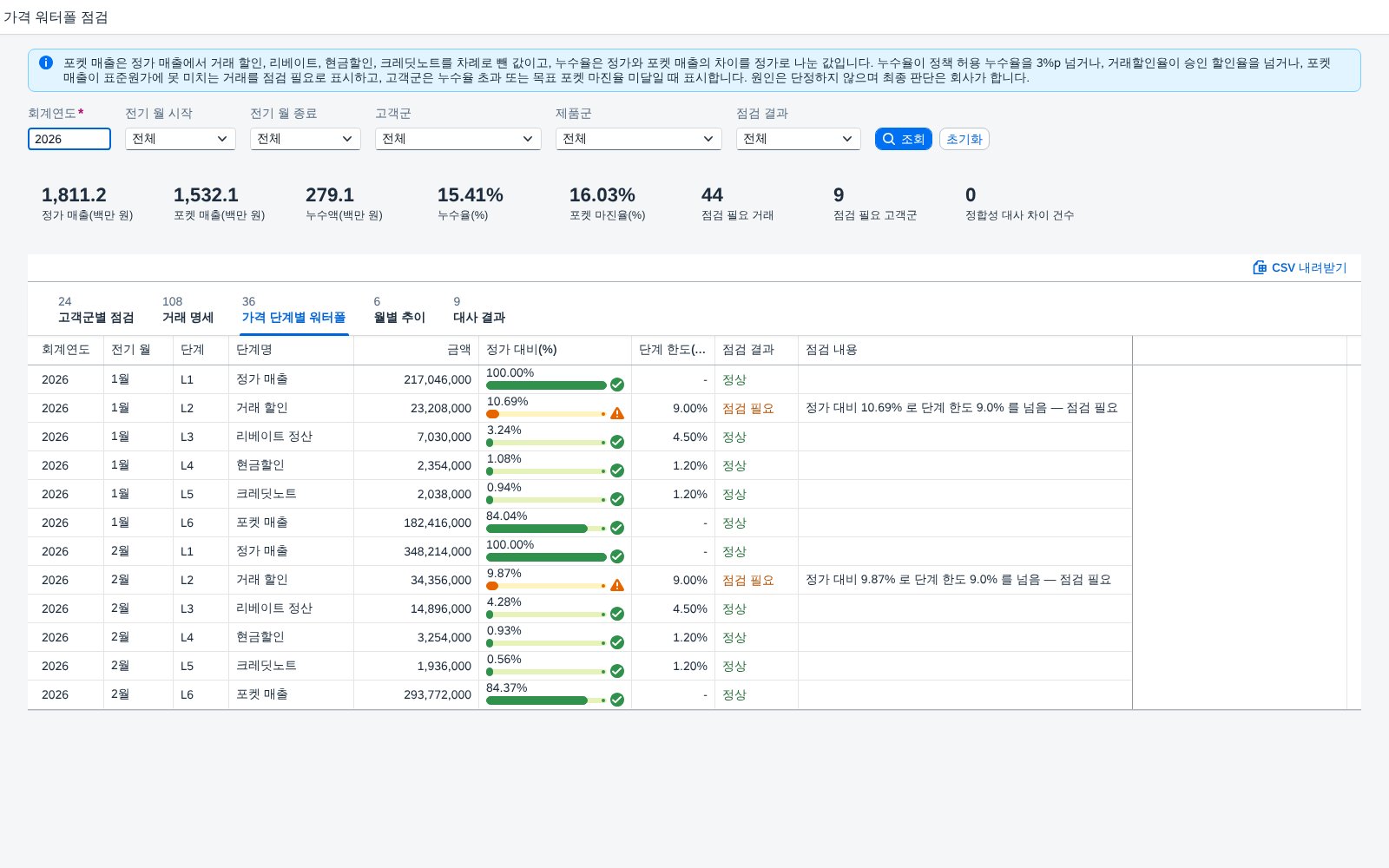The height and width of the screenshot is (868, 1389).
Task: Click the CSV 내려받기 button label
Action: pyautogui.click(x=1309, y=268)
